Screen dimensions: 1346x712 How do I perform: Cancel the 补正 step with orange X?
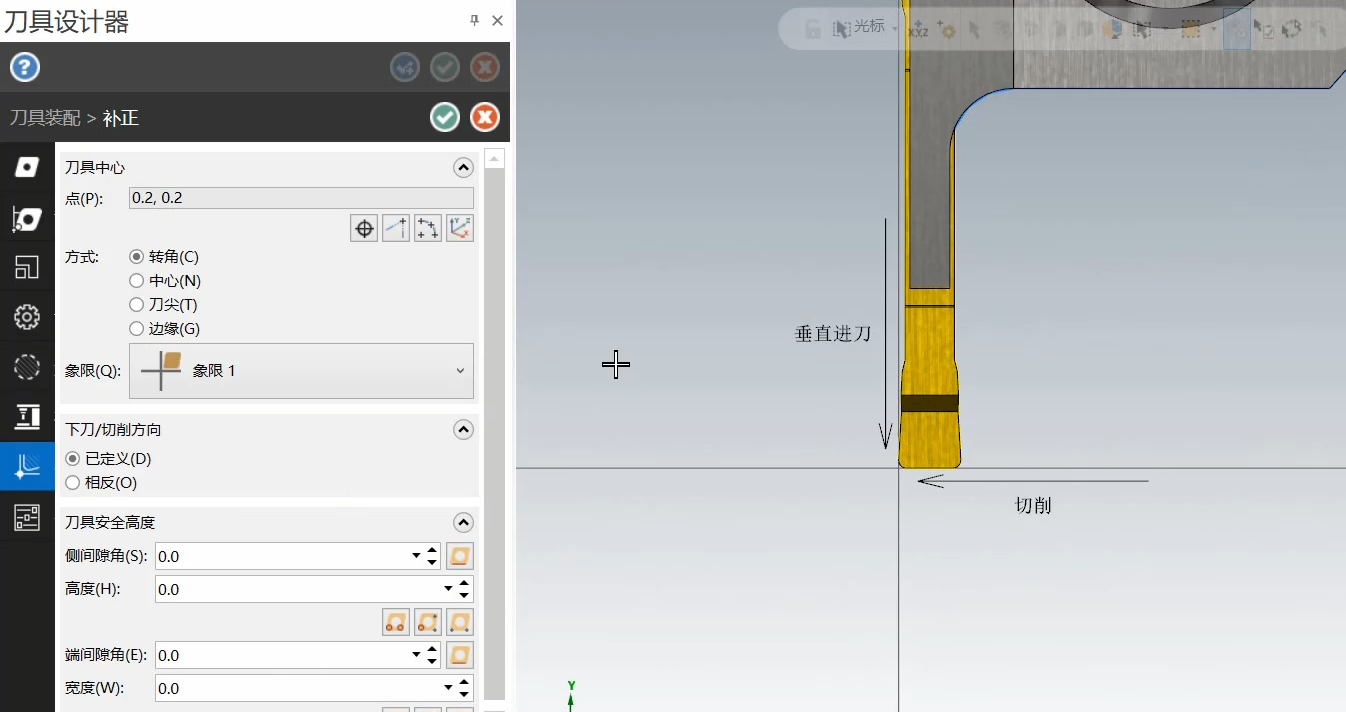coord(485,117)
